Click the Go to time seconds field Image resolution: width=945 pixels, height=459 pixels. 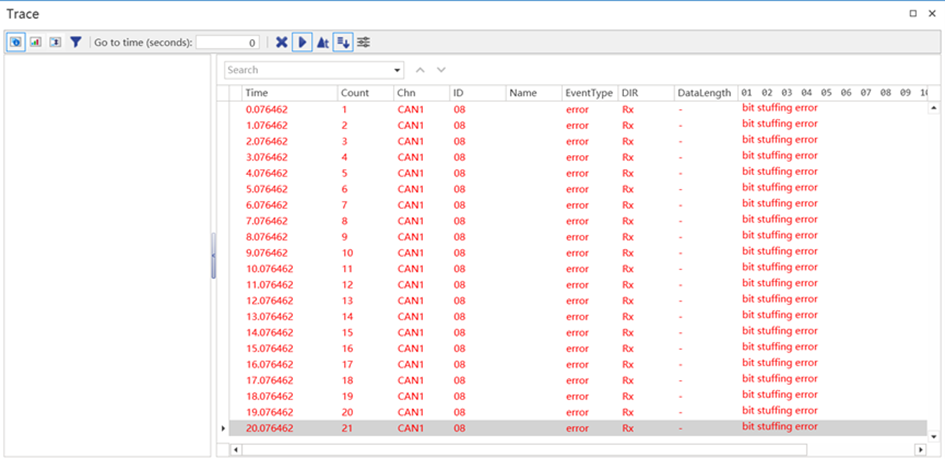point(228,43)
